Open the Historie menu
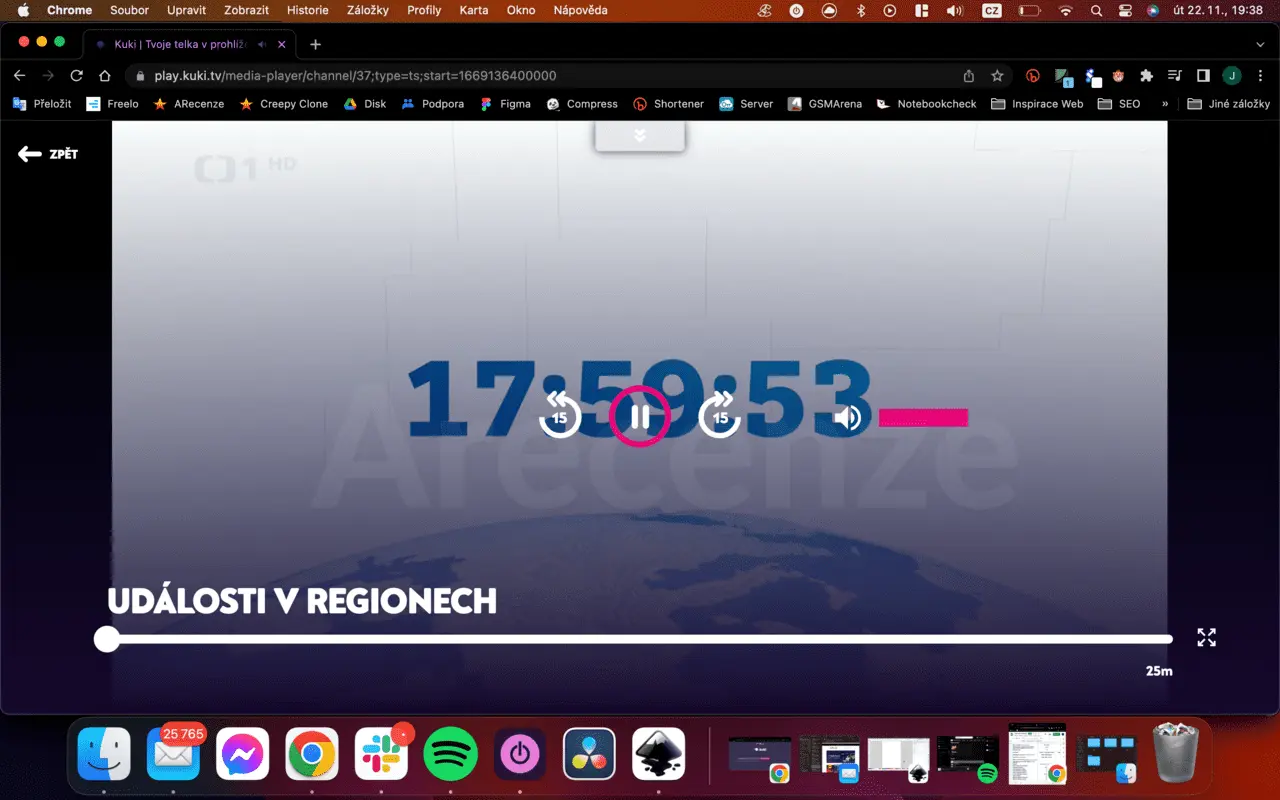Viewport: 1280px width, 800px height. coord(308,10)
